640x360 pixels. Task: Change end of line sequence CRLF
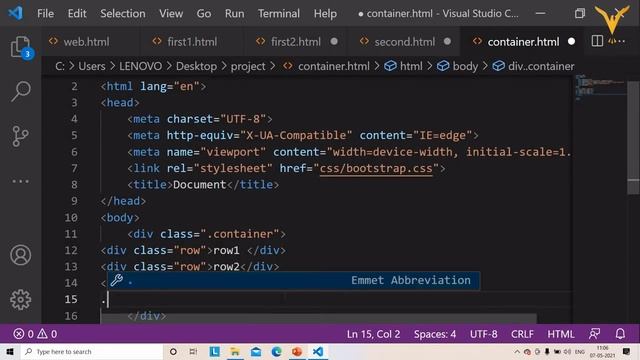522,334
